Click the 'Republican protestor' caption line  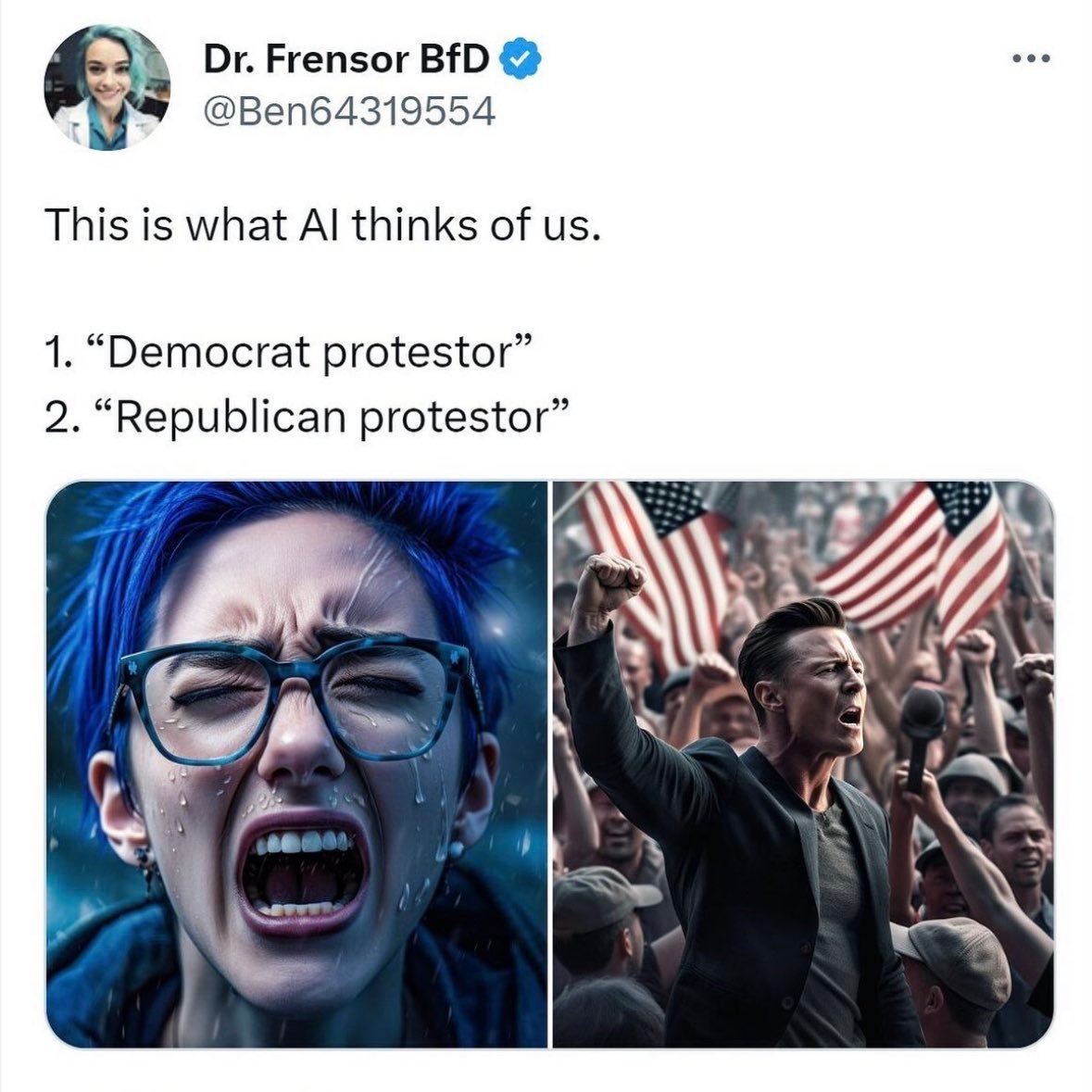[308, 417]
